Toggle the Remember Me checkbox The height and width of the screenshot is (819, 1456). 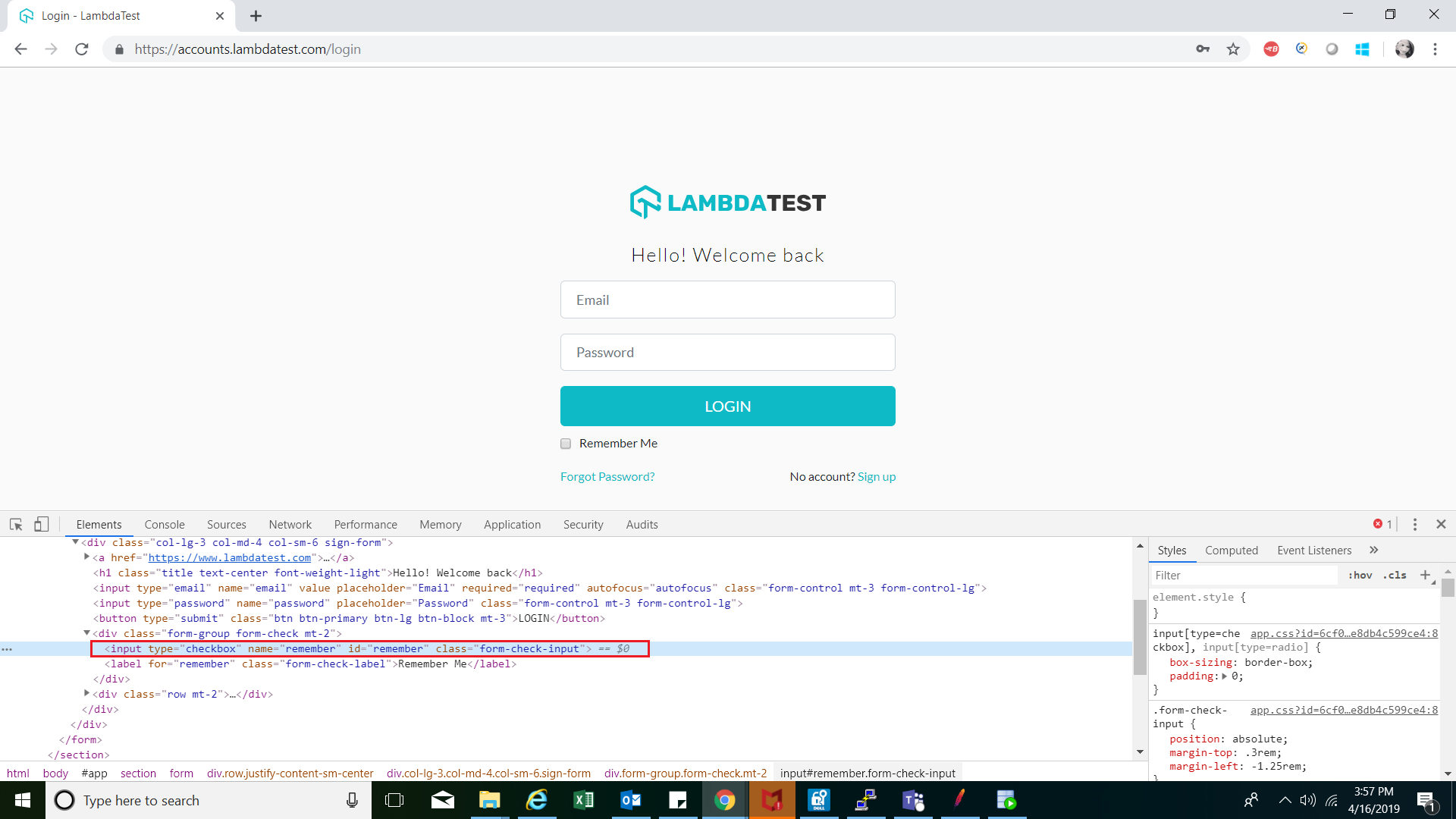point(566,443)
